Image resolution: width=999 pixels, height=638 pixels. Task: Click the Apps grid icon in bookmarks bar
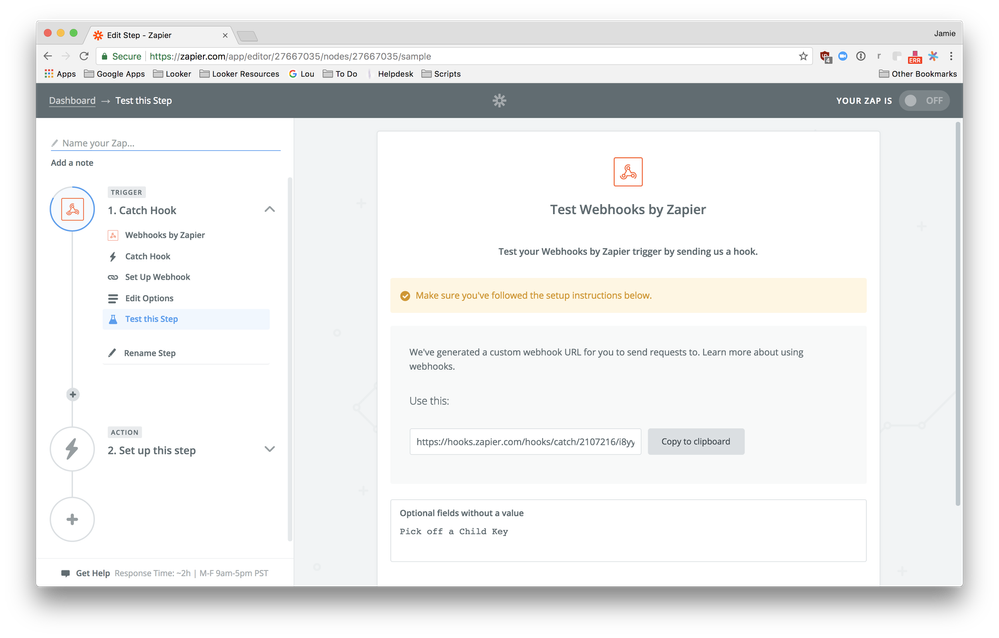pyautogui.click(x=49, y=74)
